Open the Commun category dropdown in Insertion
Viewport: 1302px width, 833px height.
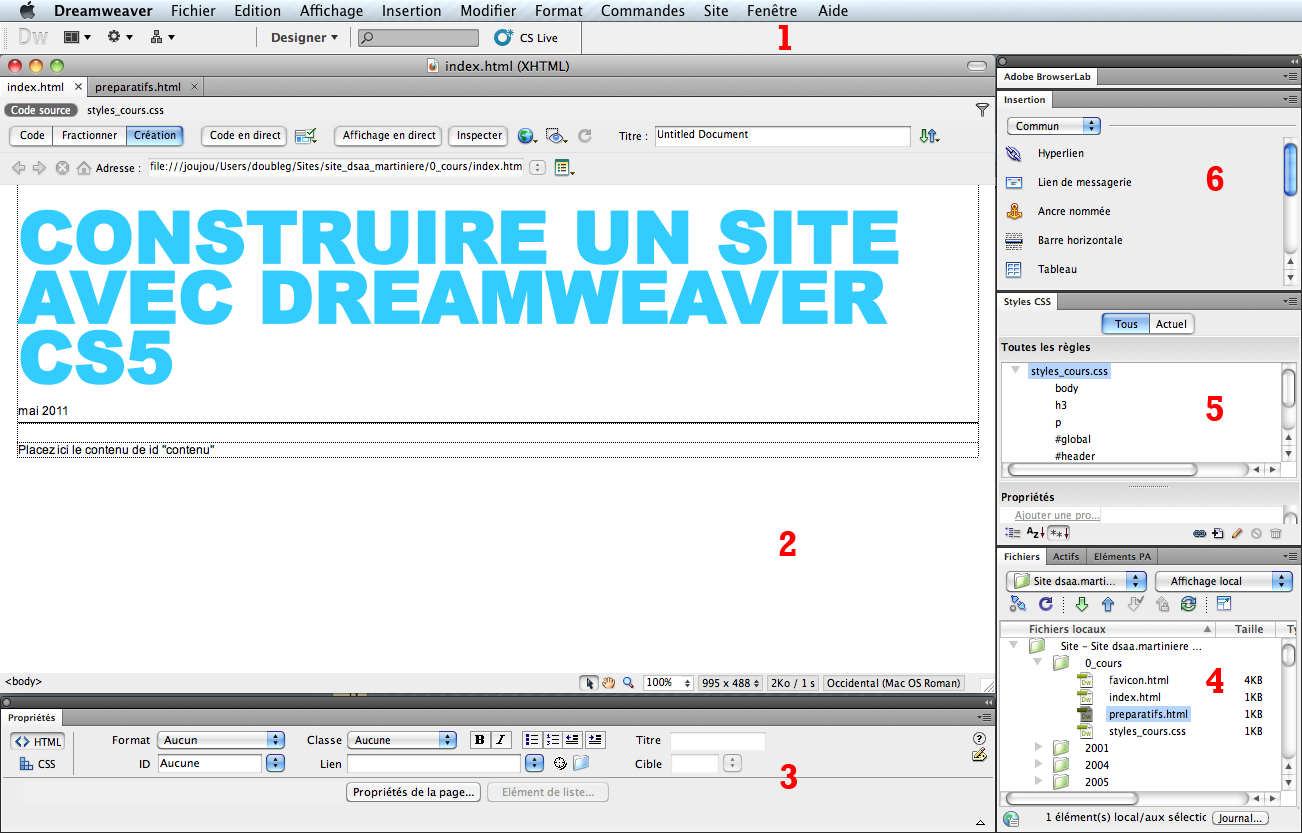[1054, 126]
